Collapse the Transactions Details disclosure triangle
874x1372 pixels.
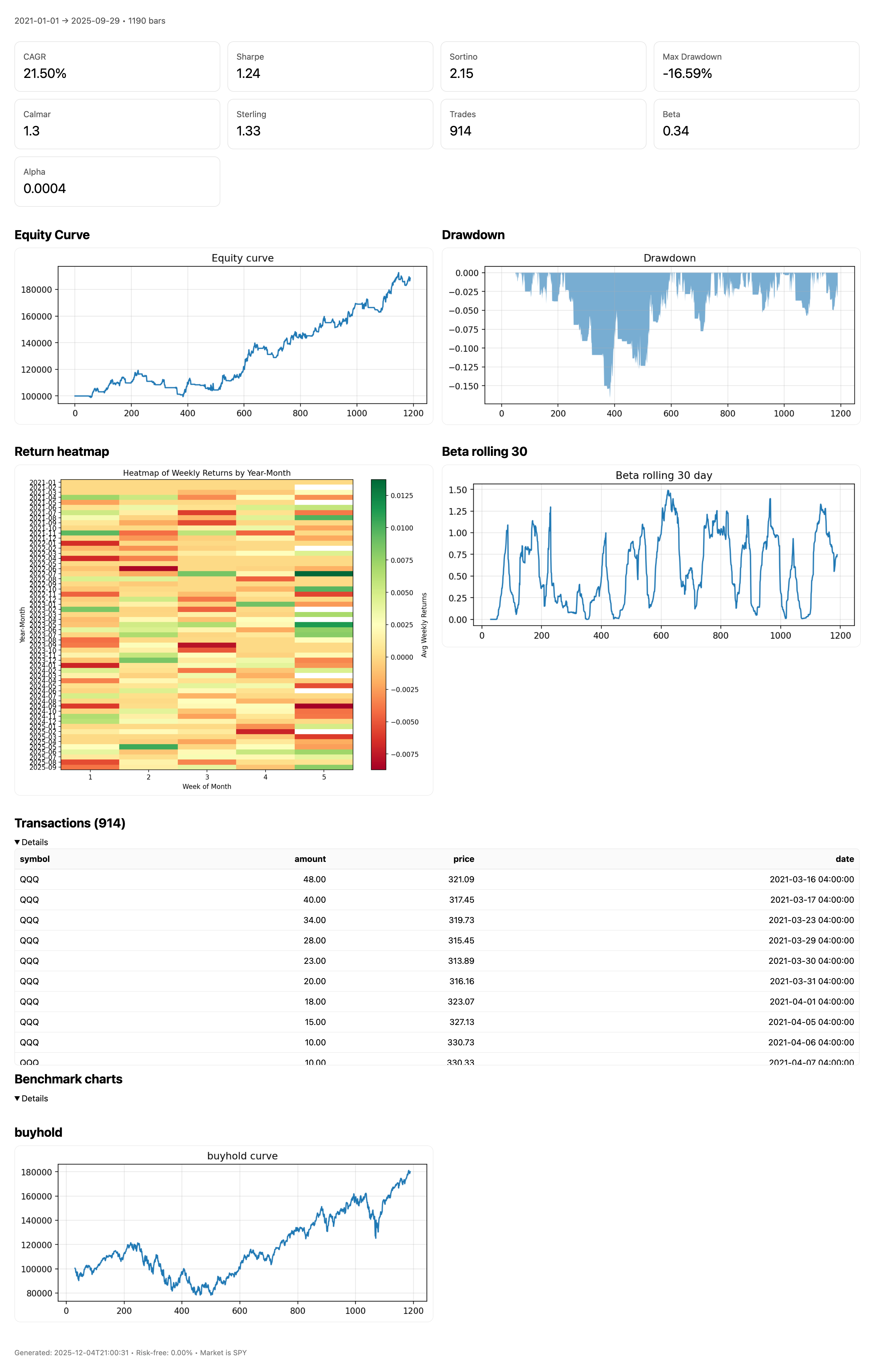[17, 842]
